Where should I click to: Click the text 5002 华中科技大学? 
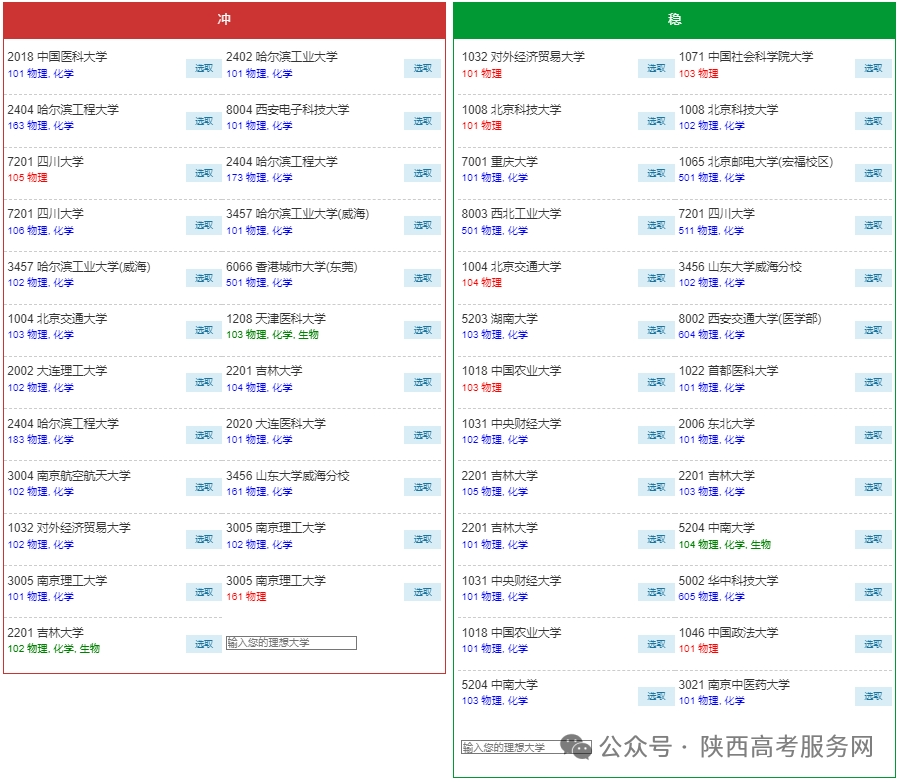coord(729,580)
